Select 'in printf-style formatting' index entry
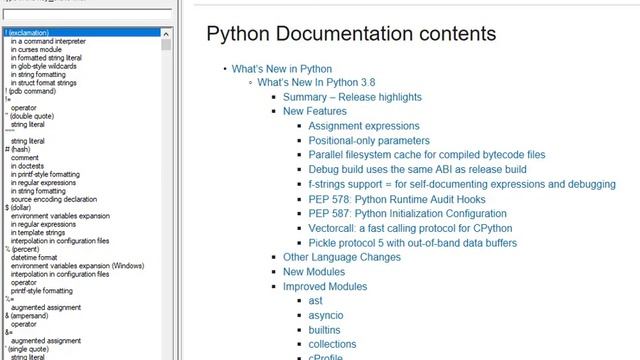 pyautogui.click(x=45, y=174)
